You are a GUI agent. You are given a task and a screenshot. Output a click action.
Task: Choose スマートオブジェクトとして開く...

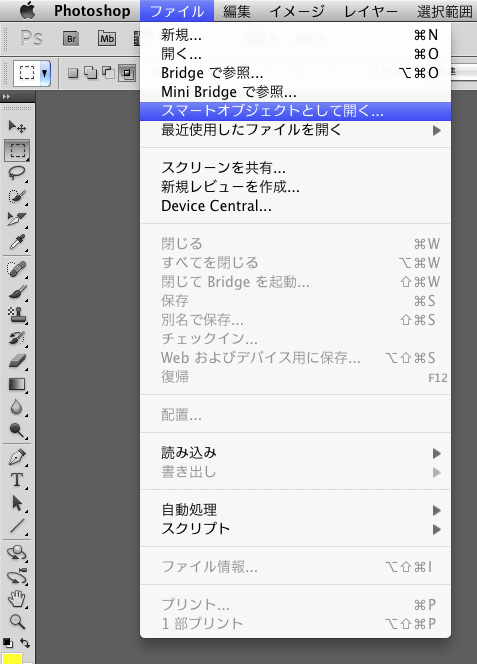coord(295,111)
